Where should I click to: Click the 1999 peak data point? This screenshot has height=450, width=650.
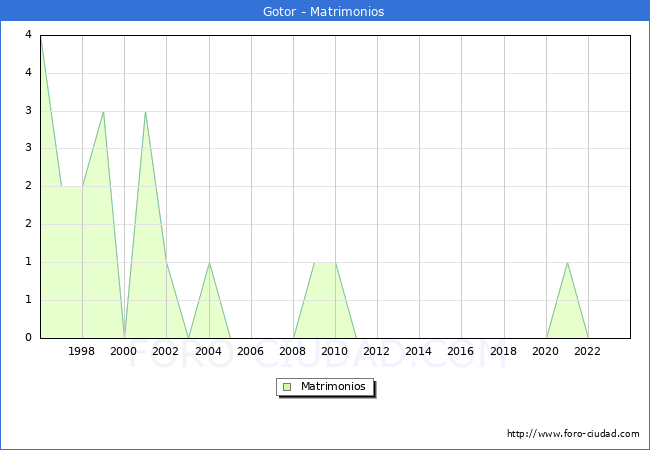103,112
